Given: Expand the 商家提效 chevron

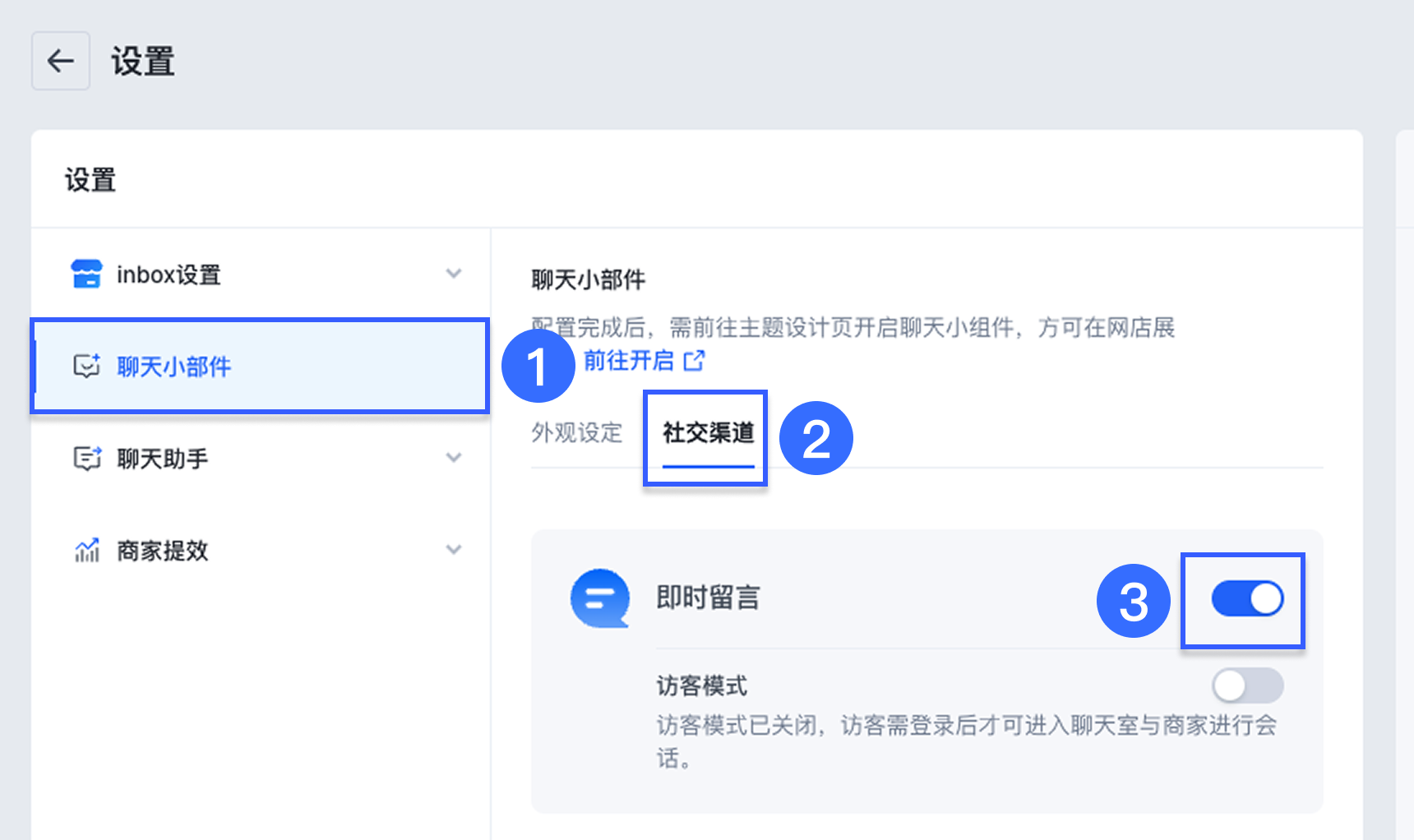Looking at the screenshot, I should (x=454, y=549).
